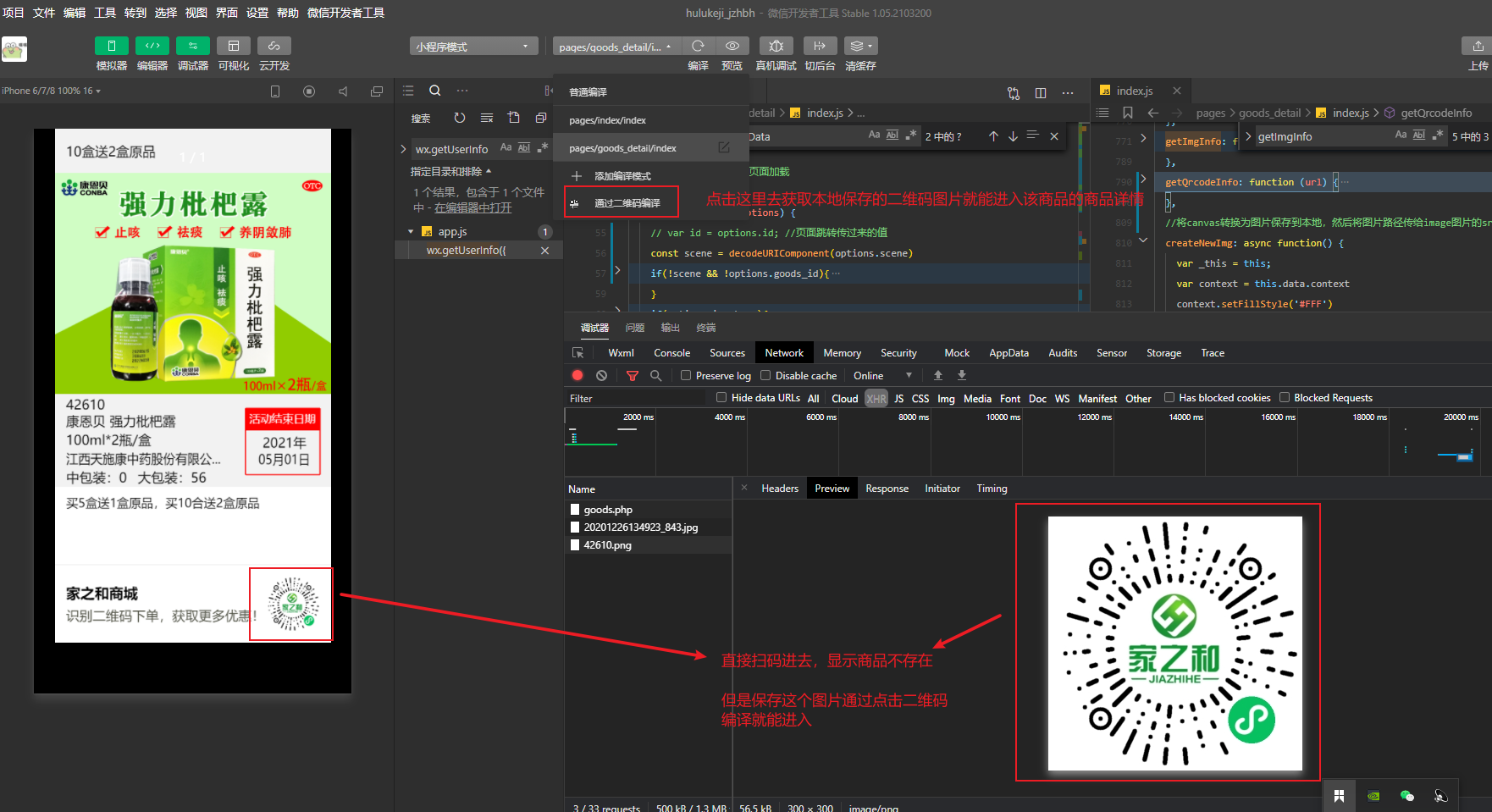Toggle regex in wx.getUserInfo search
Image resolution: width=1492 pixels, height=812 pixels.
point(543,148)
